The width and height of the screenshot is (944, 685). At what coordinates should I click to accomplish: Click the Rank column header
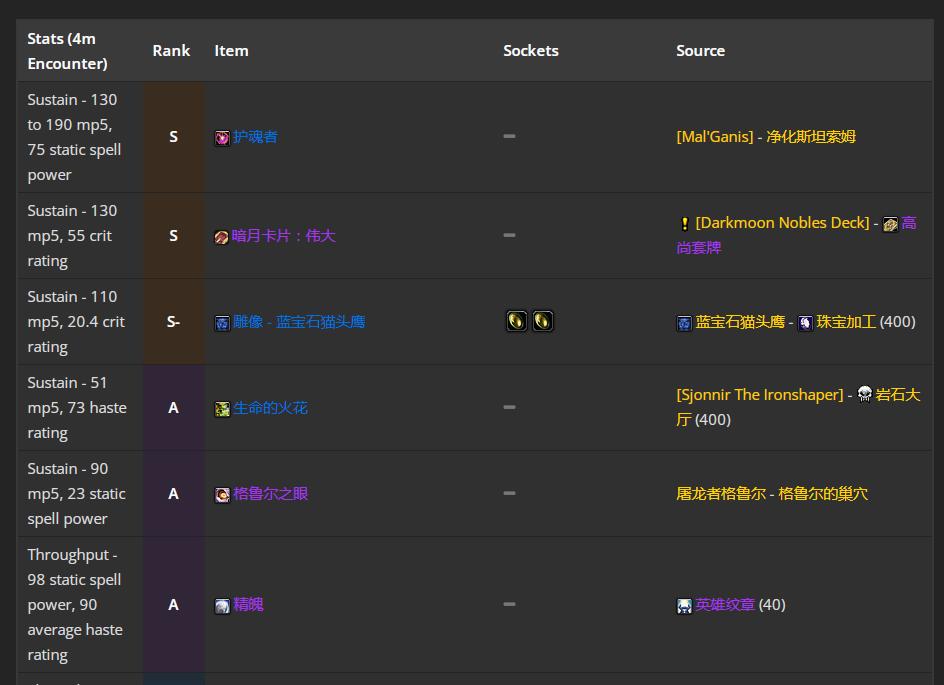click(171, 51)
